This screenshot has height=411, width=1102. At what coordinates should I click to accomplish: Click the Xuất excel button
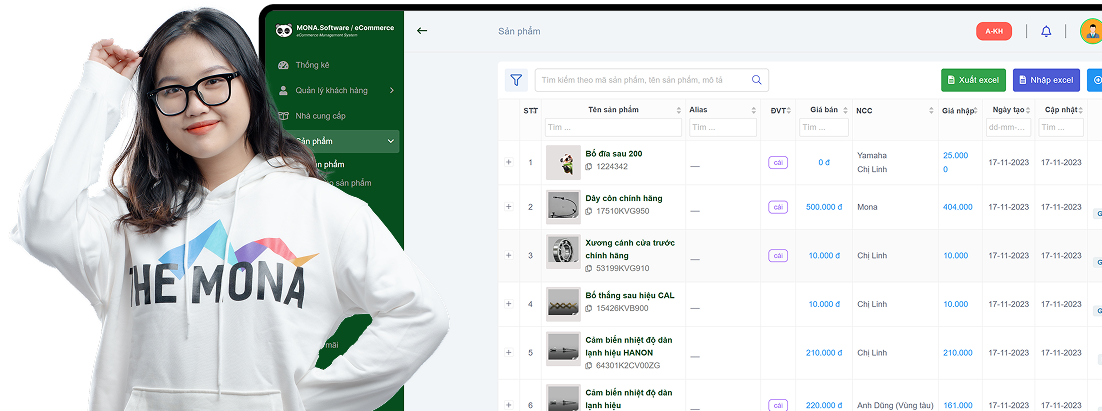point(973,80)
